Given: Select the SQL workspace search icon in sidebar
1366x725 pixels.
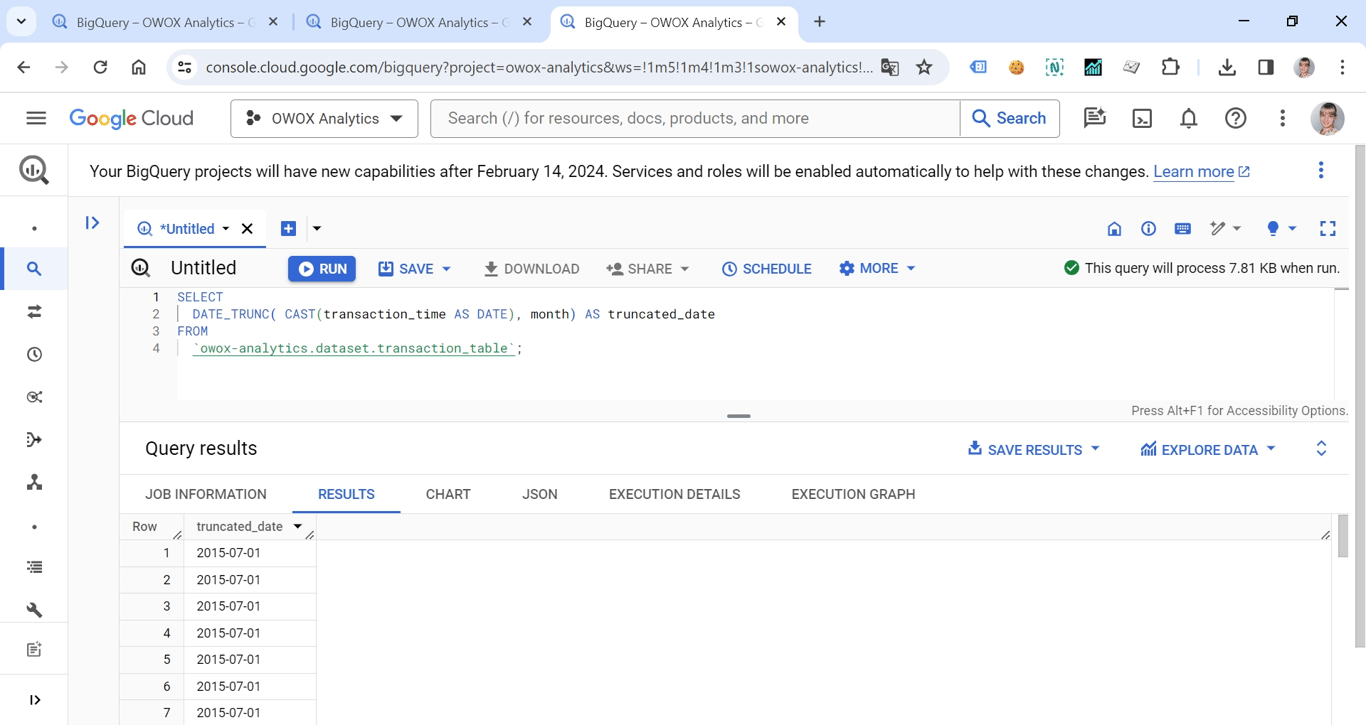Looking at the screenshot, I should (34, 269).
